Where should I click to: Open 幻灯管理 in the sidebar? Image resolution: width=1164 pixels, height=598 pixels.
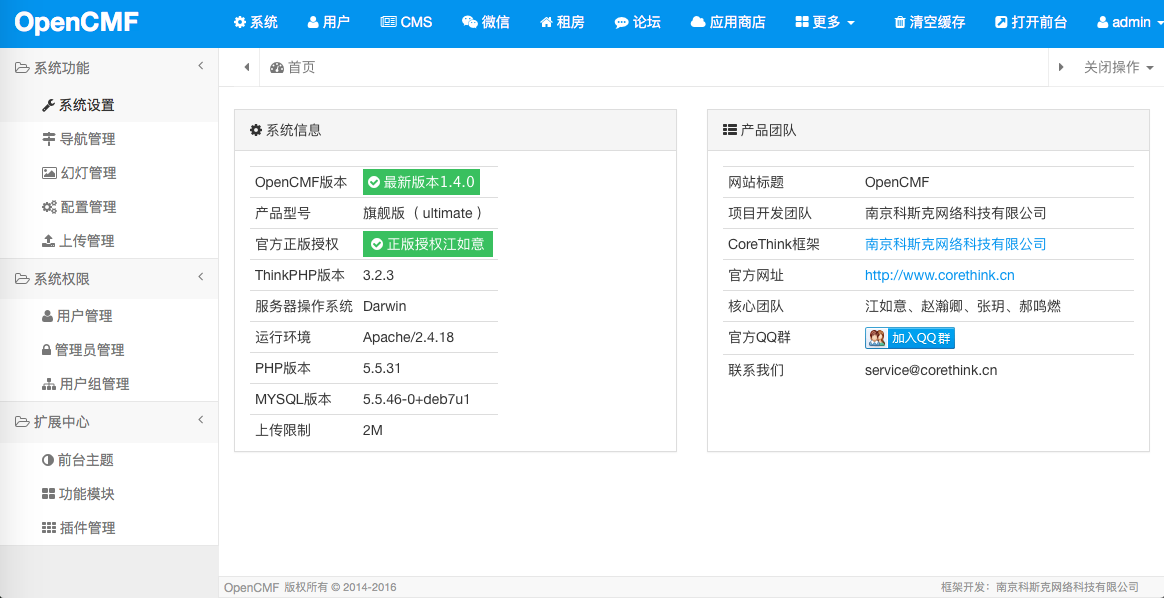pos(109,174)
